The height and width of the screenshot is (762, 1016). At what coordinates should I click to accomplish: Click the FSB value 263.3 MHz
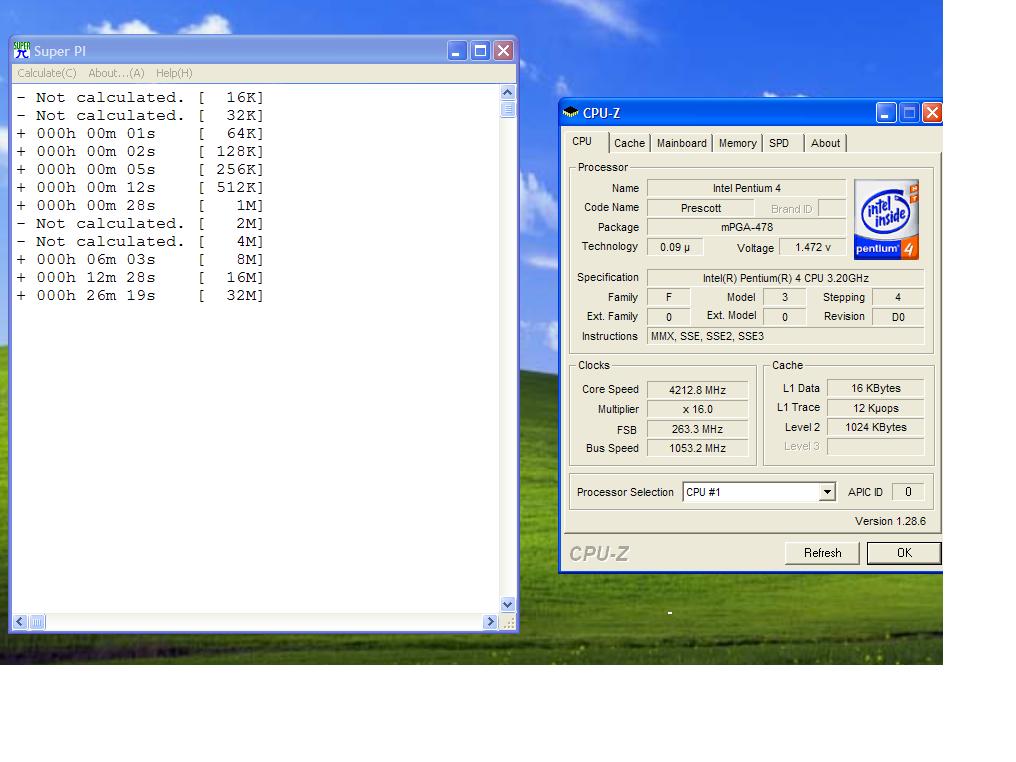(697, 429)
